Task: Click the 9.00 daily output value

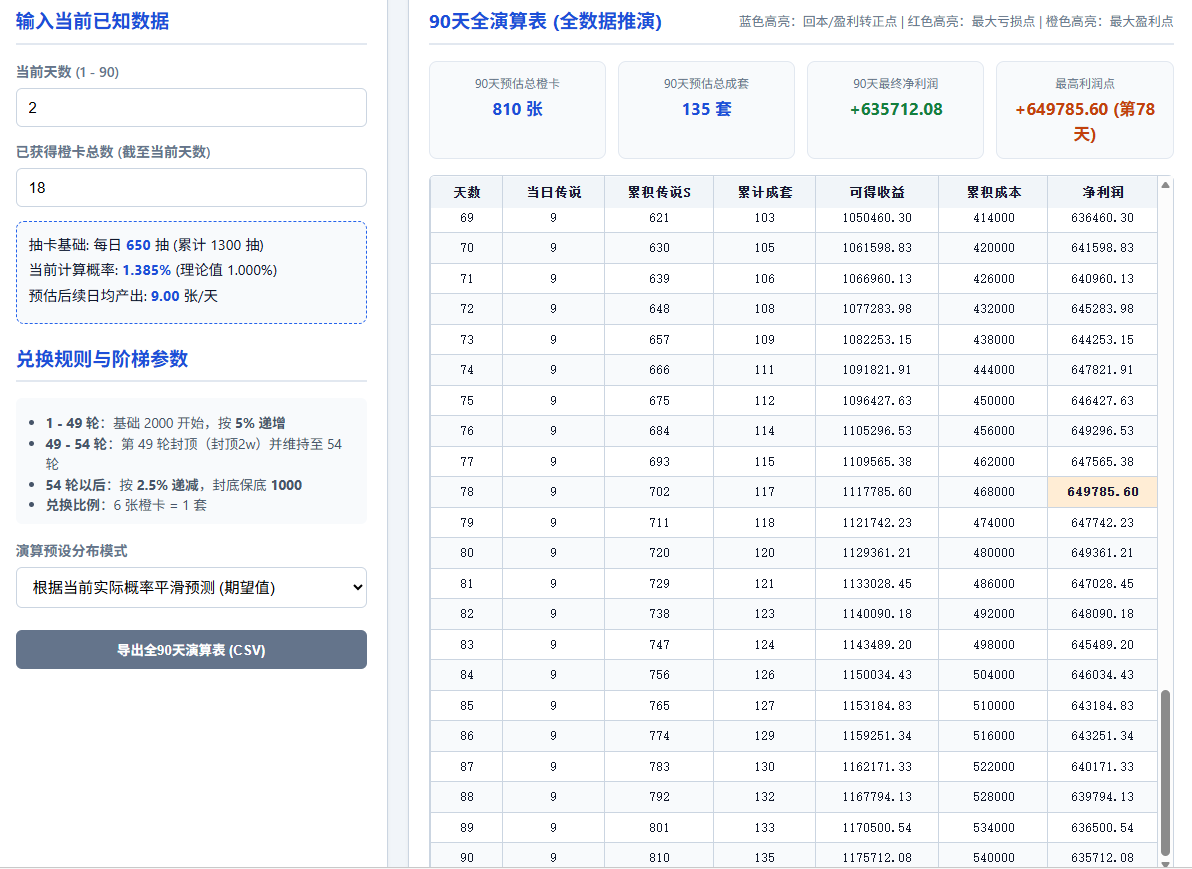Action: [165, 296]
